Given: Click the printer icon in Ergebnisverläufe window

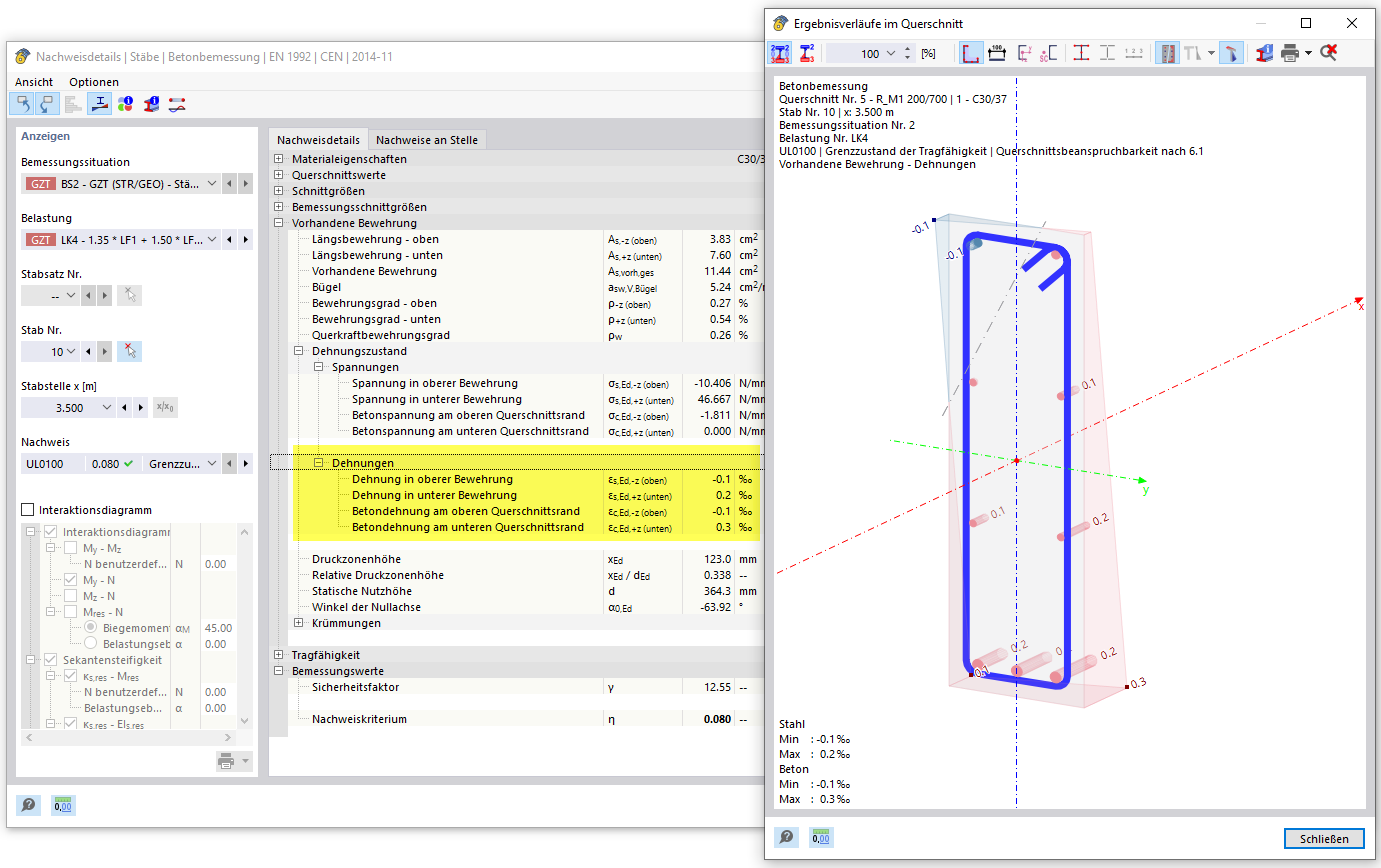Looking at the screenshot, I should (1290, 53).
